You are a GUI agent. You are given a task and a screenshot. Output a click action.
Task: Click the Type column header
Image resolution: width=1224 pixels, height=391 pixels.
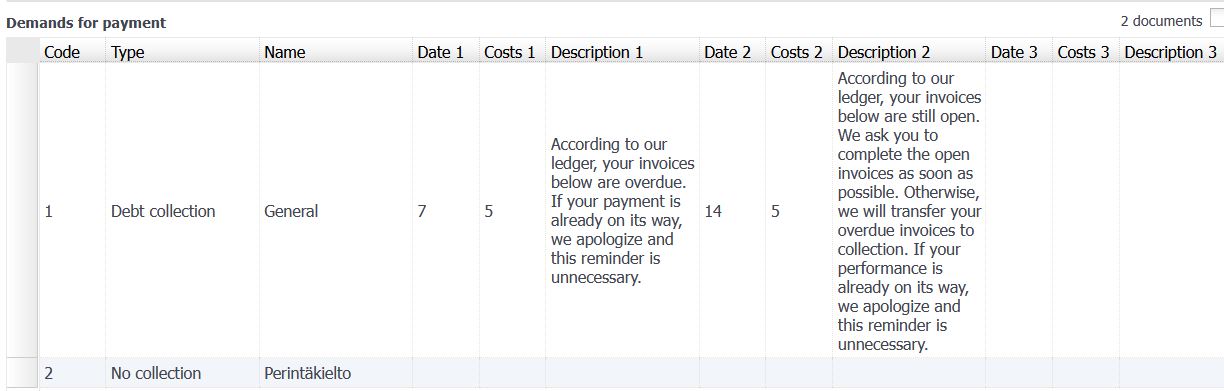click(x=182, y=52)
